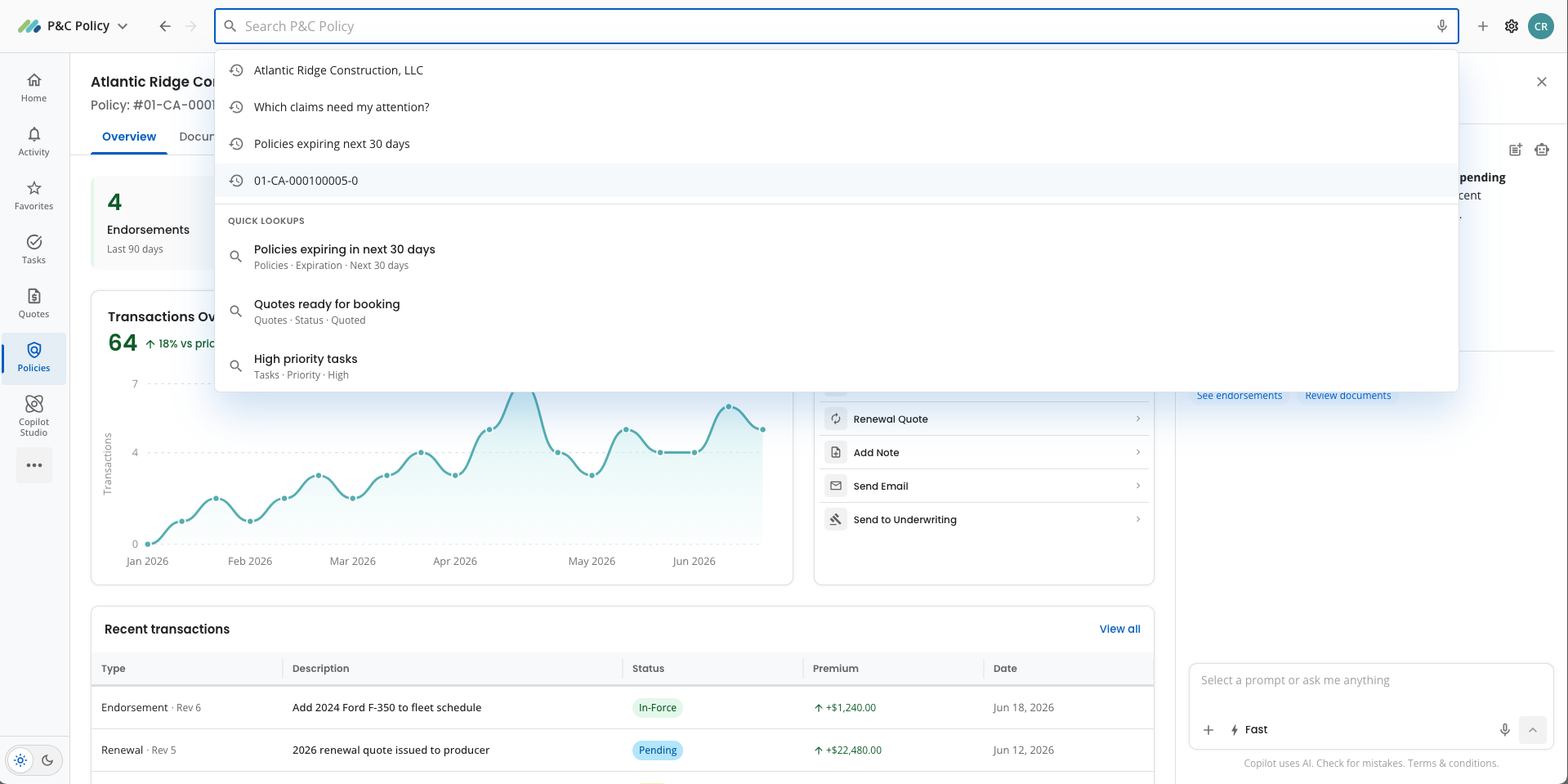Switch to light theme sun toggle
This screenshot has height=784, width=1568.
point(21,760)
